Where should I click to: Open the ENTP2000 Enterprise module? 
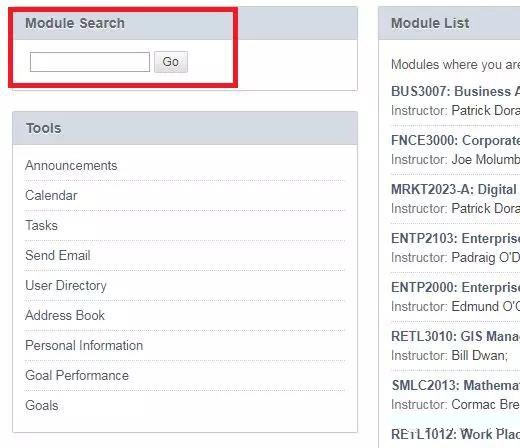[x=455, y=287]
